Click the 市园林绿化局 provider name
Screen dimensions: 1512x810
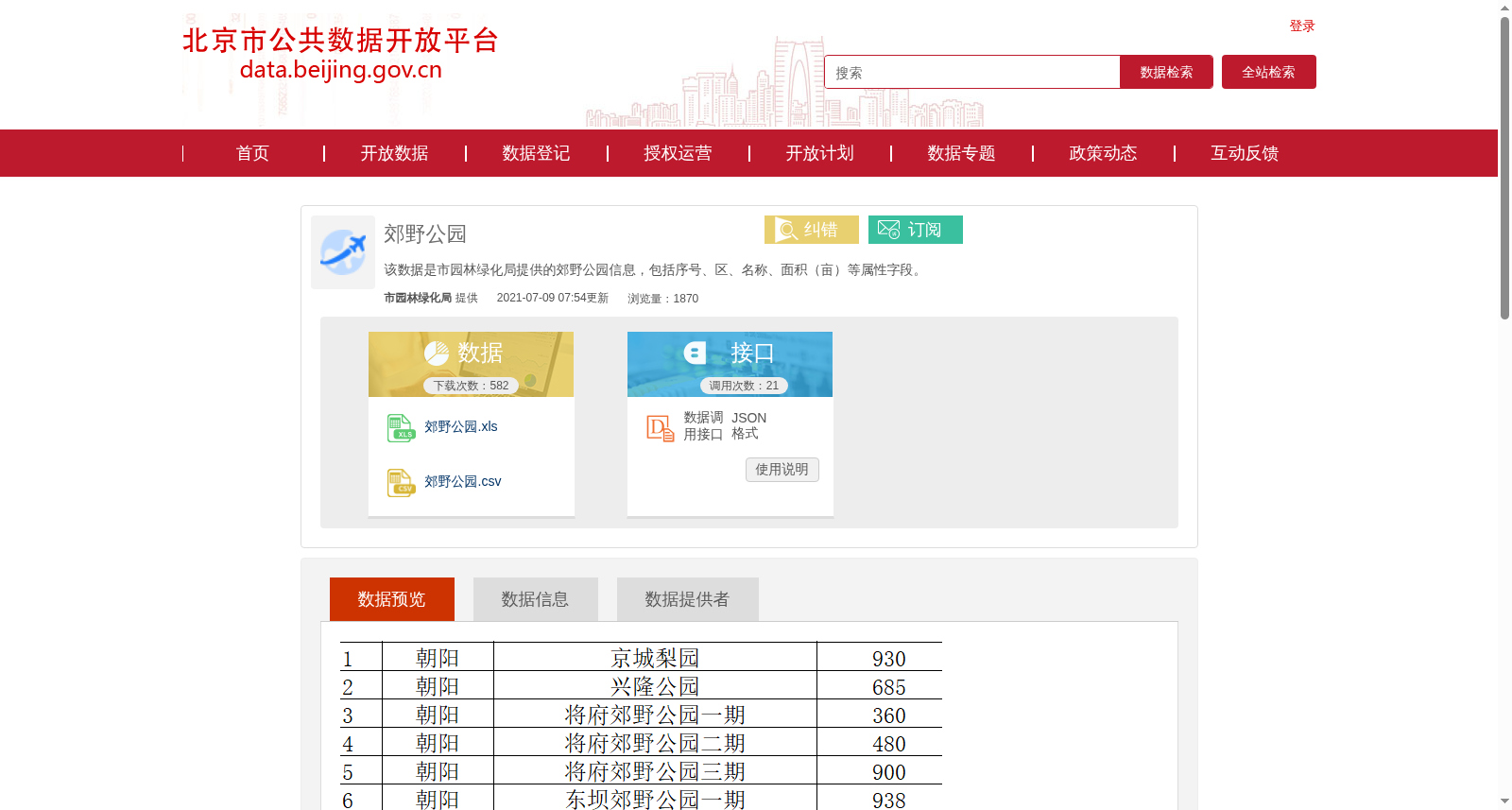point(418,298)
